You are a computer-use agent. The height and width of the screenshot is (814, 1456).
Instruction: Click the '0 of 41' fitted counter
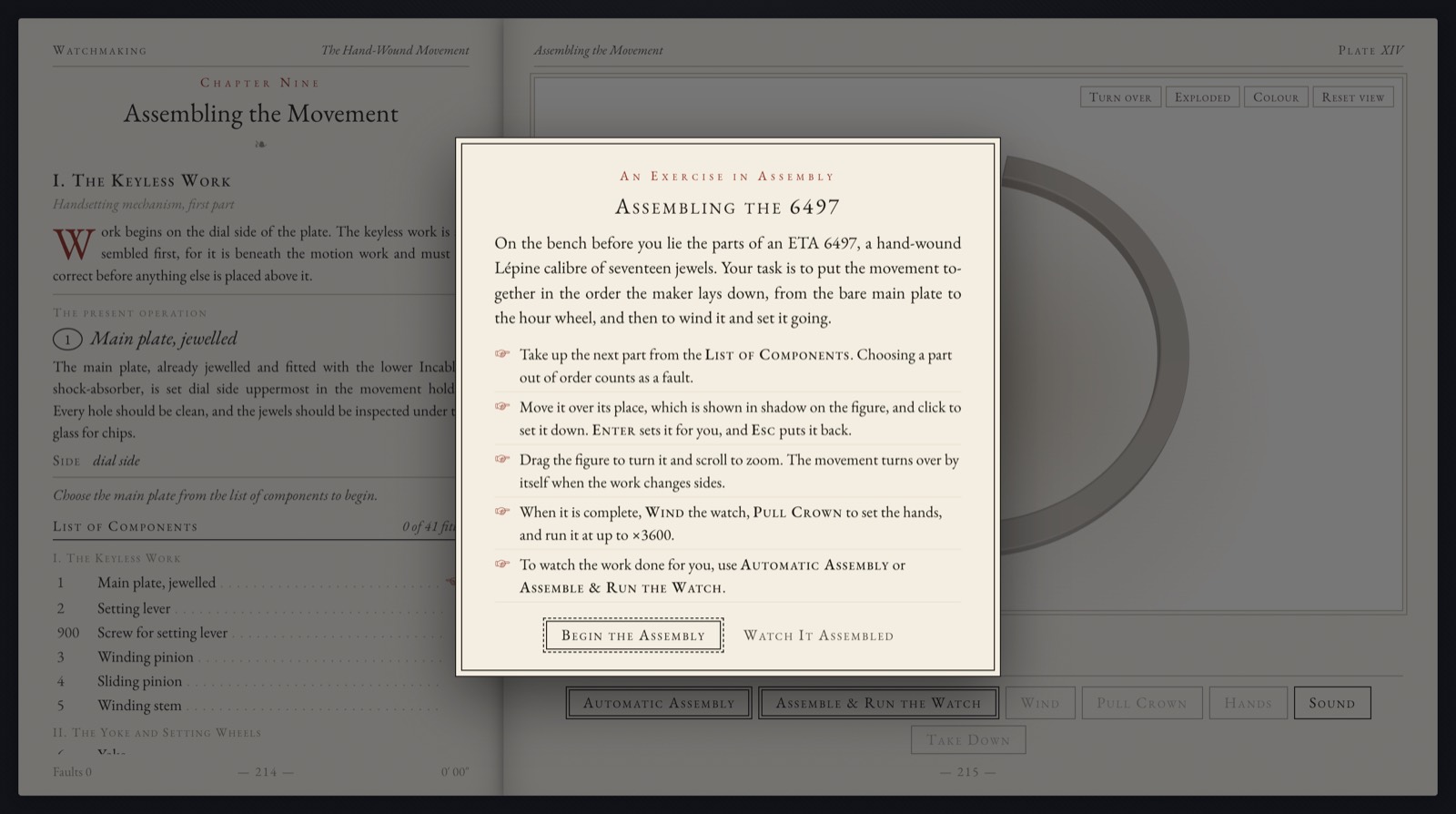429,526
